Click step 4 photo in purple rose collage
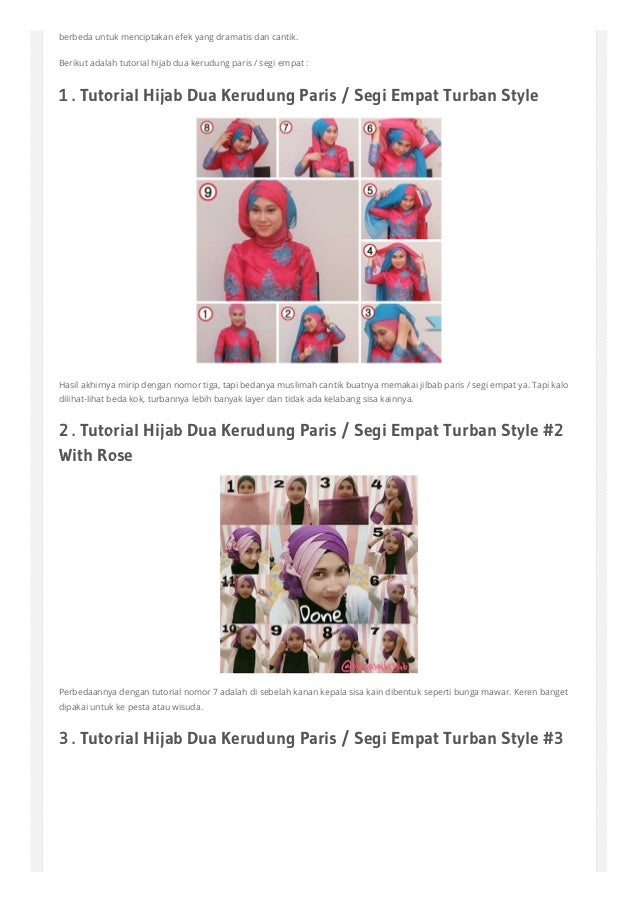The height and width of the screenshot is (903, 638). tap(393, 500)
